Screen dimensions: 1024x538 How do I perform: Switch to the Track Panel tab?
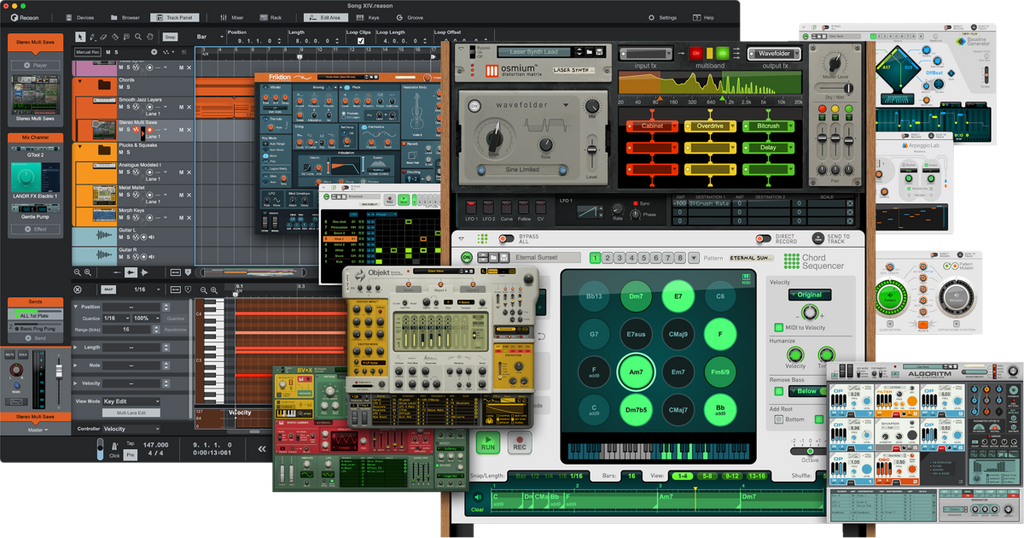point(175,18)
